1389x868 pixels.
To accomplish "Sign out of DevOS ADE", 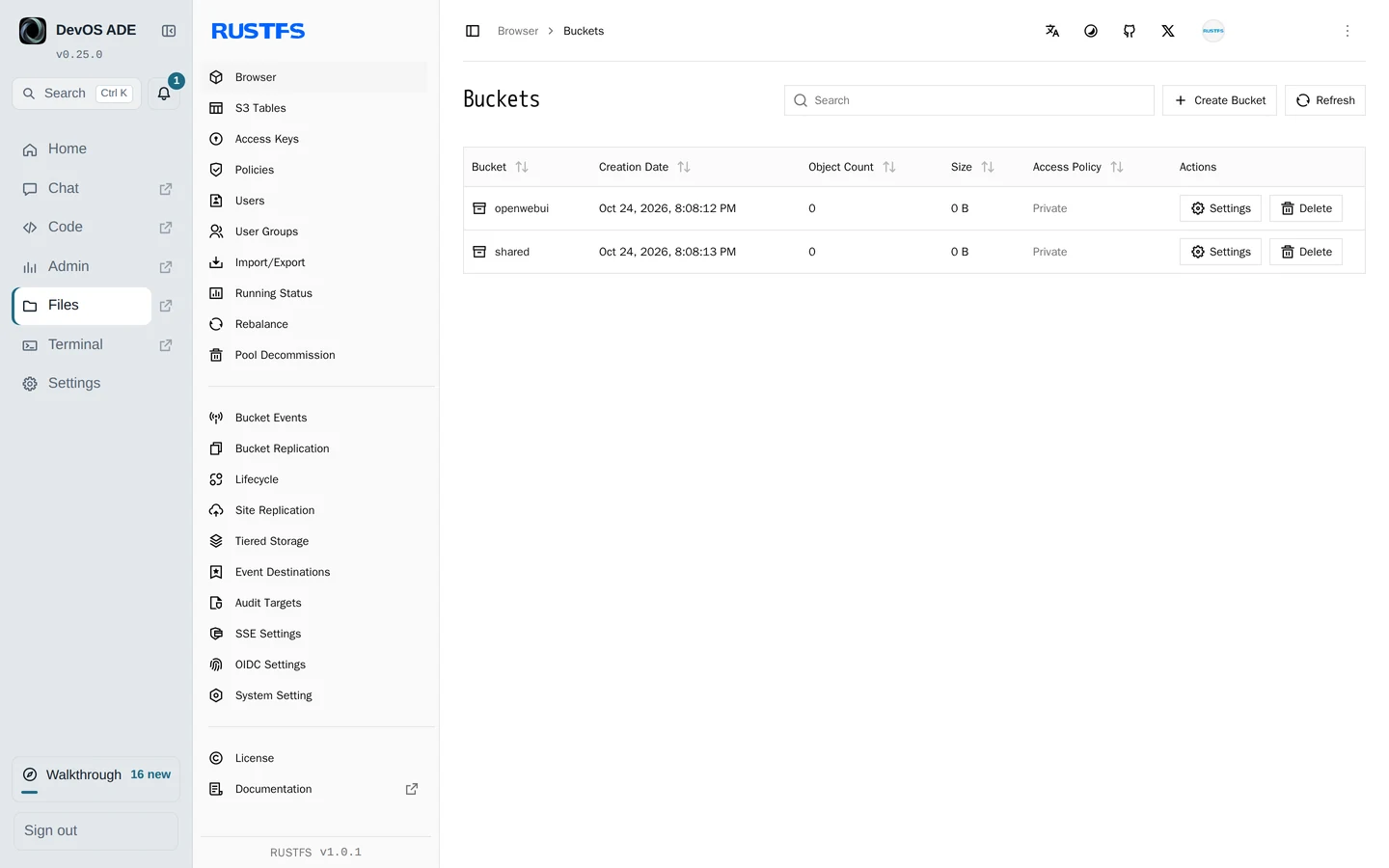I will click(x=95, y=831).
